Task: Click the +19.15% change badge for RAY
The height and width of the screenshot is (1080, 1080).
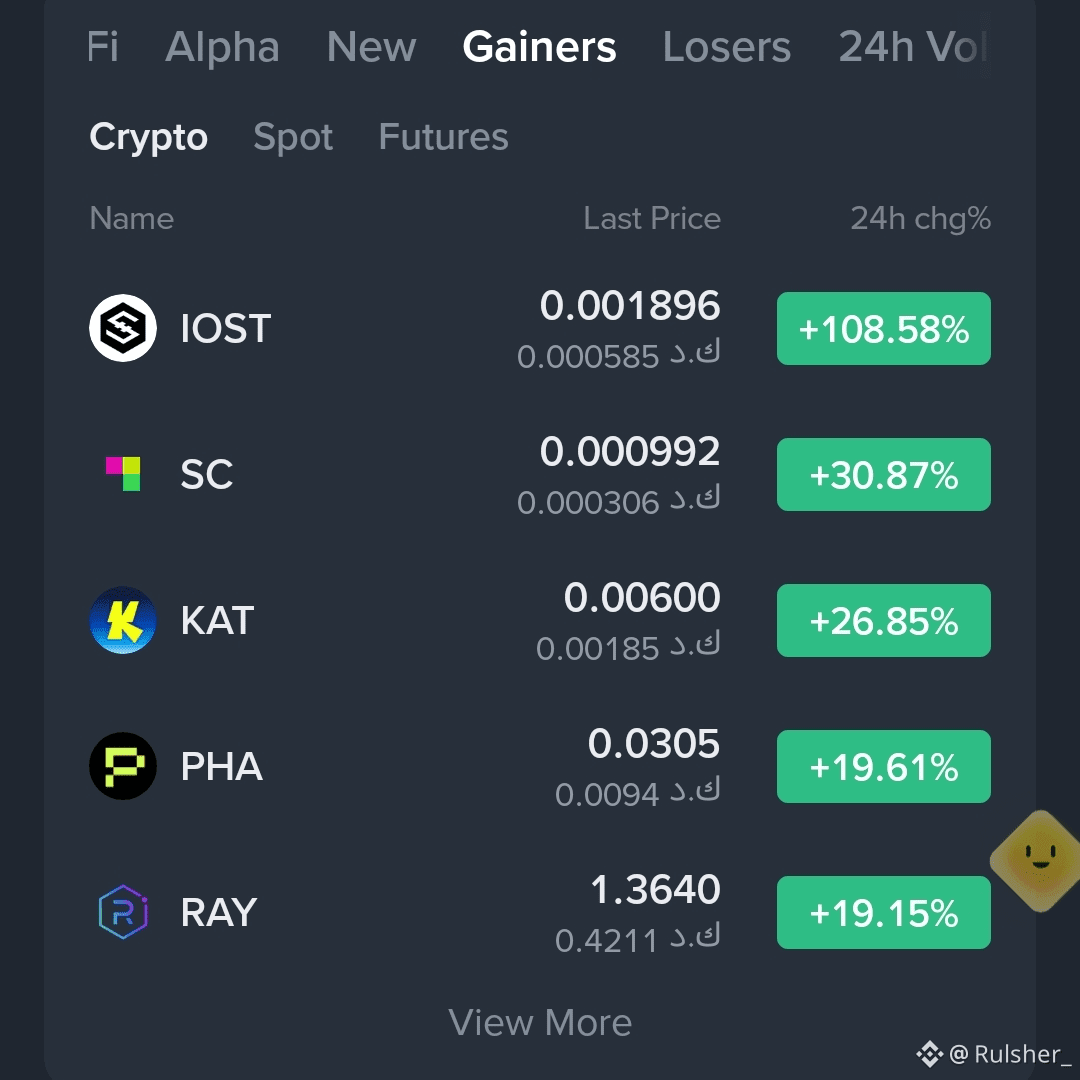Action: click(x=884, y=913)
